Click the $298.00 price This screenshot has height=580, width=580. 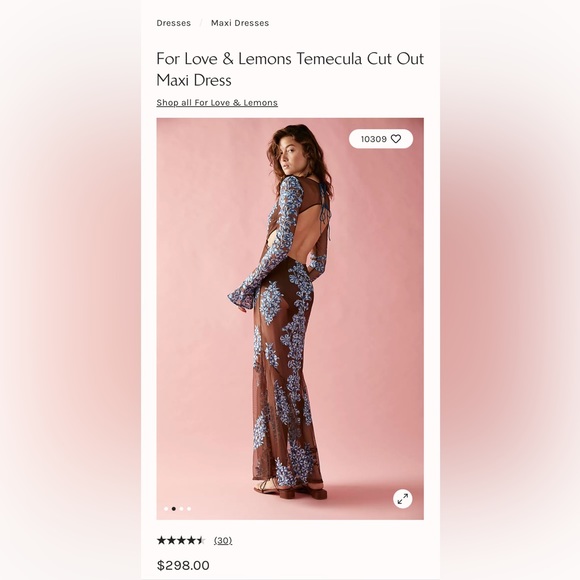(183, 565)
